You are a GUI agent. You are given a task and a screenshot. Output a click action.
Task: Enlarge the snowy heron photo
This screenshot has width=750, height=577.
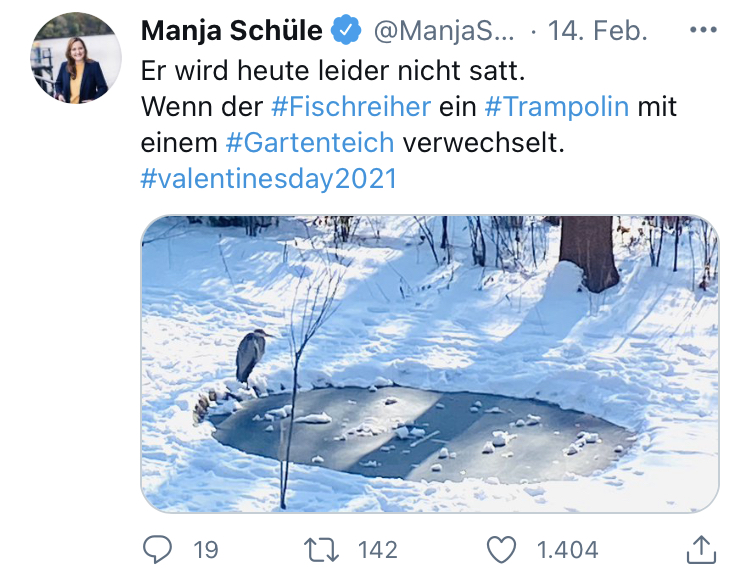pyautogui.click(x=429, y=365)
